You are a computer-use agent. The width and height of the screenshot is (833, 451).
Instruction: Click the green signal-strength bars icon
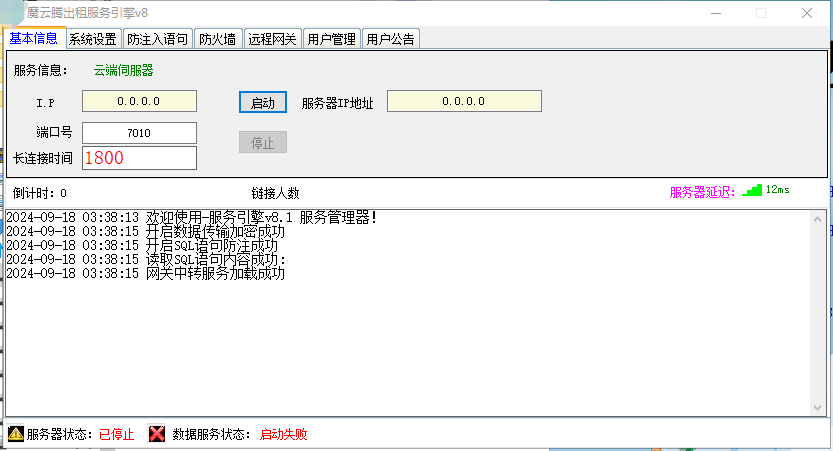[752, 190]
